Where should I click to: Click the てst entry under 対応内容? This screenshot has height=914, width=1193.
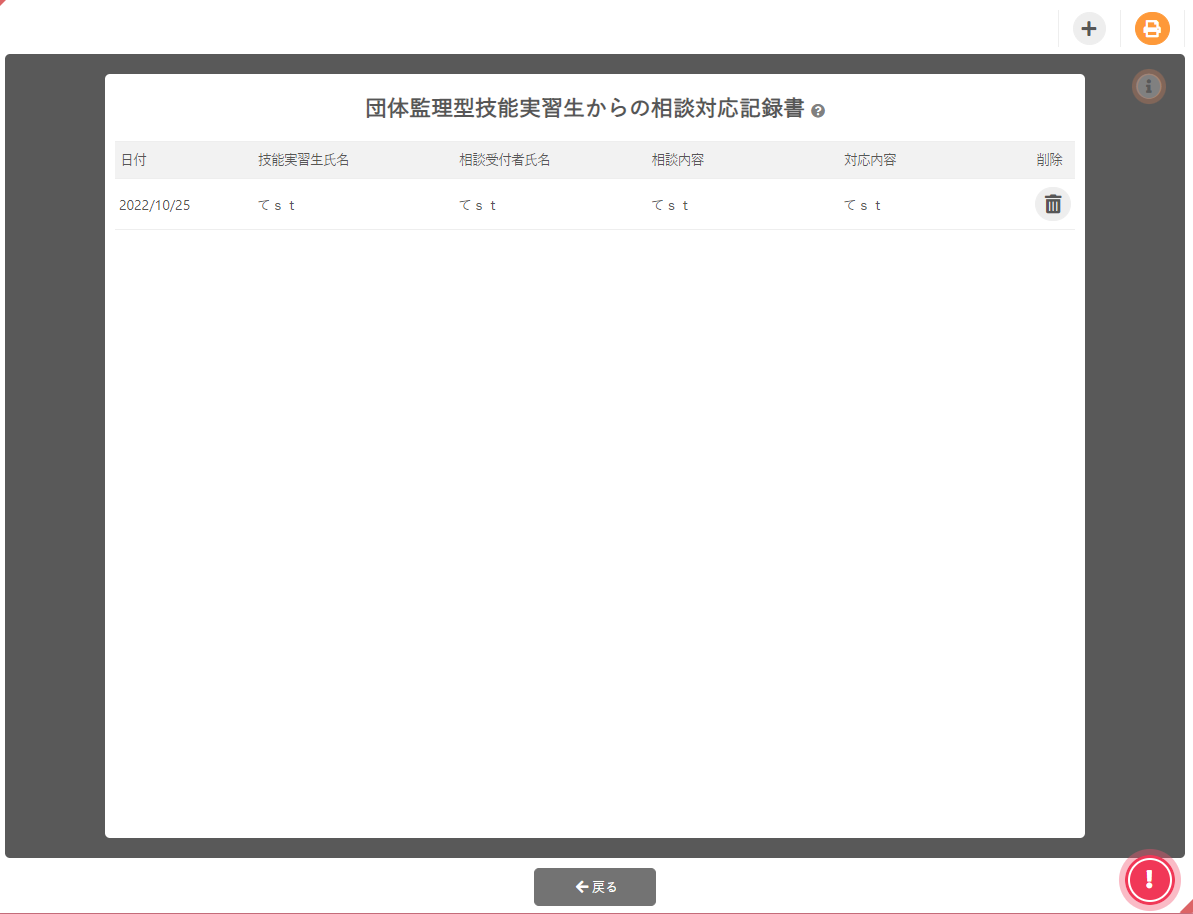point(863,205)
